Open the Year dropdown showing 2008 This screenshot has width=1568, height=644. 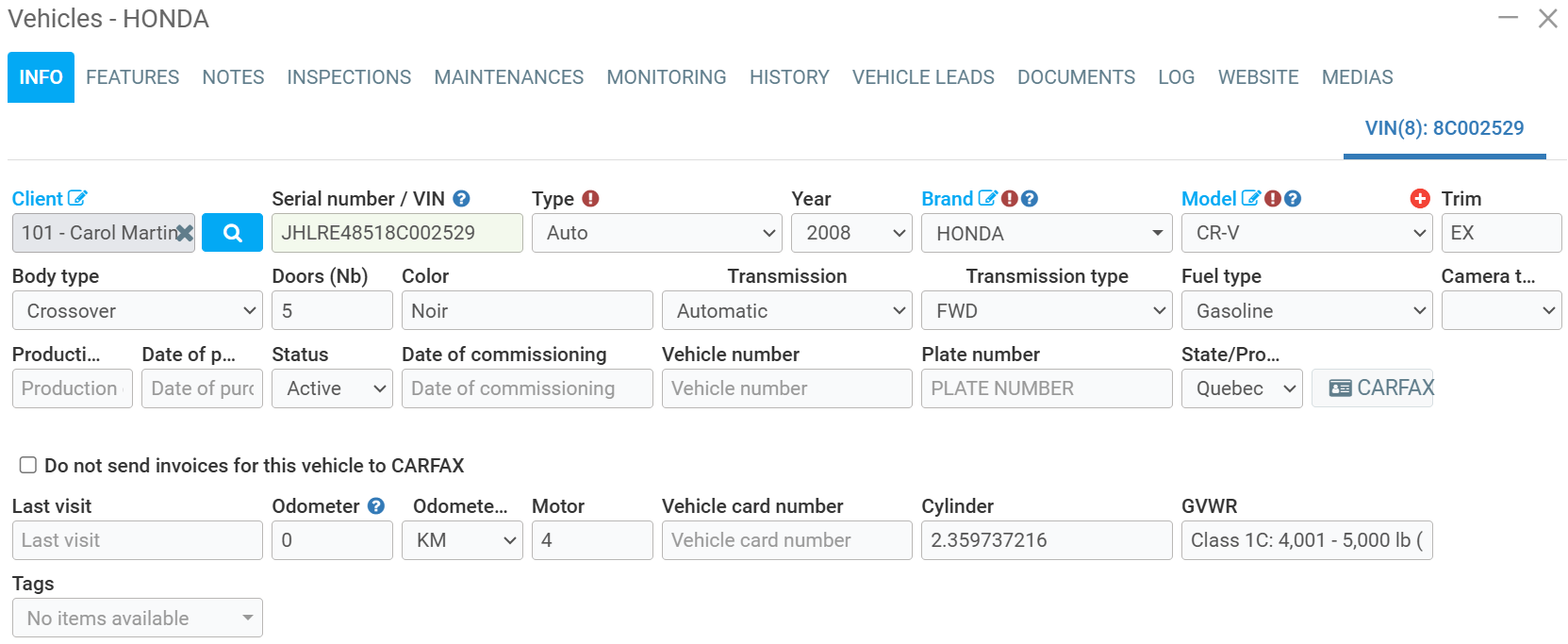click(x=850, y=233)
